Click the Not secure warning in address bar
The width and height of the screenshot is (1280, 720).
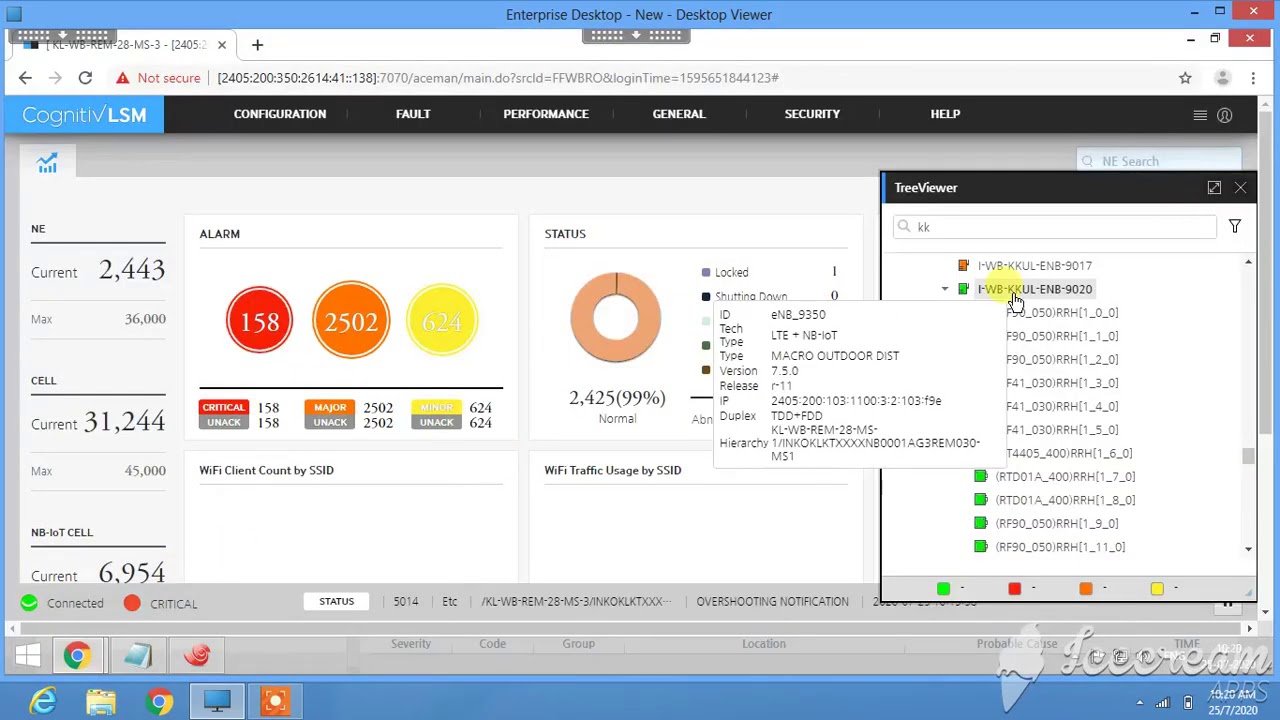click(158, 78)
